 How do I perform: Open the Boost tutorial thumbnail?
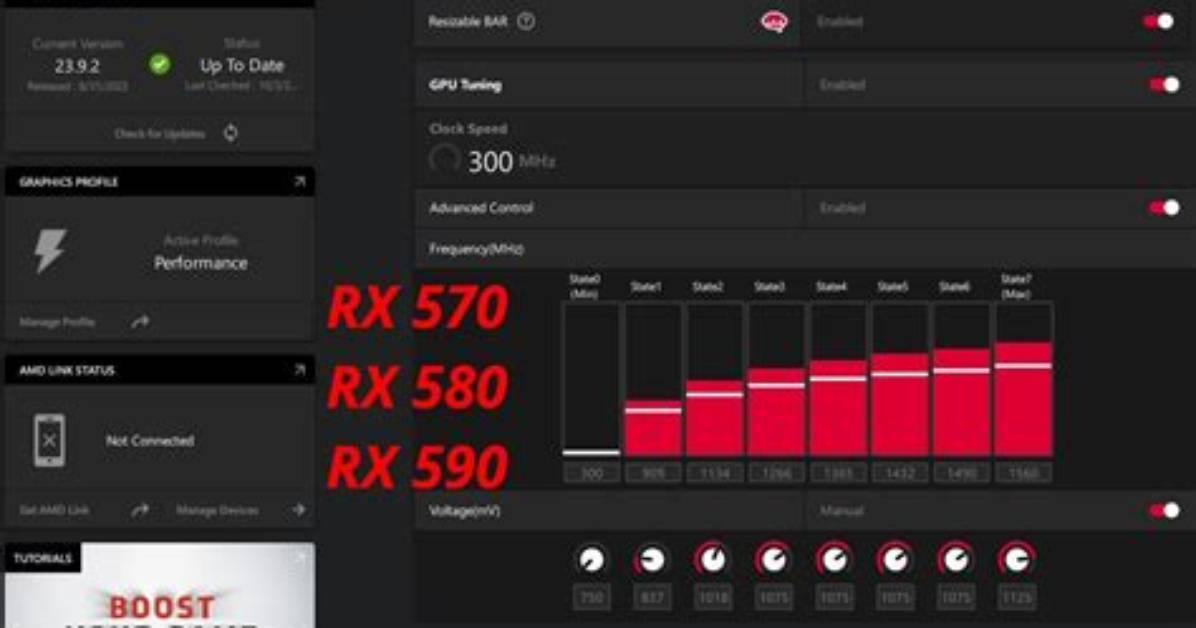(x=159, y=585)
